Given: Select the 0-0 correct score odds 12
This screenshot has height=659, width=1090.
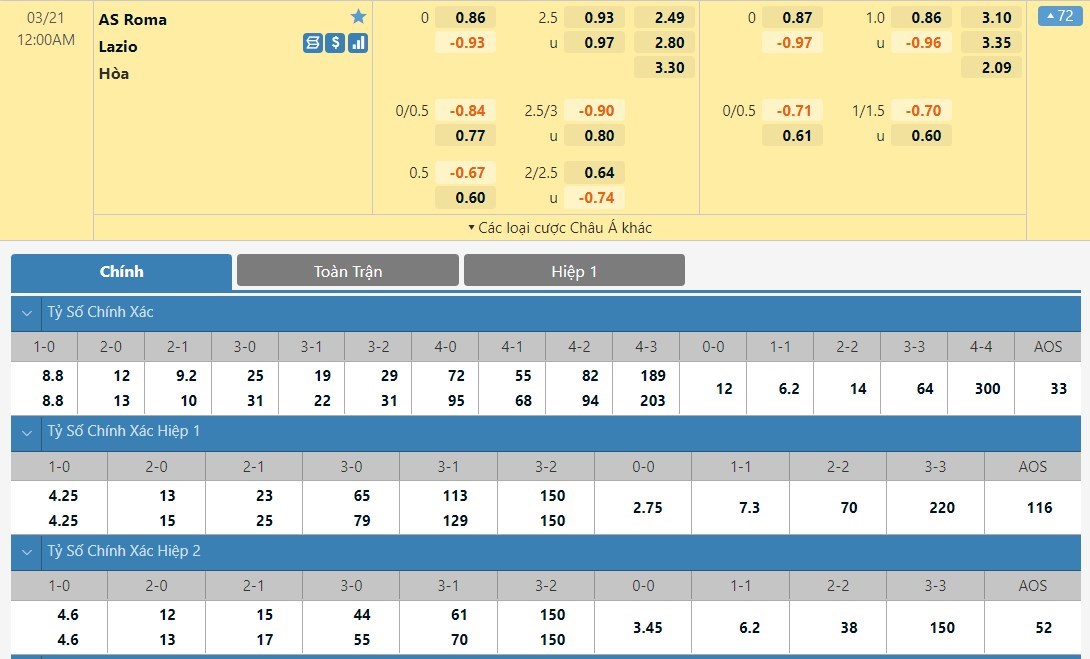Looking at the screenshot, I should pyautogui.click(x=724, y=388).
